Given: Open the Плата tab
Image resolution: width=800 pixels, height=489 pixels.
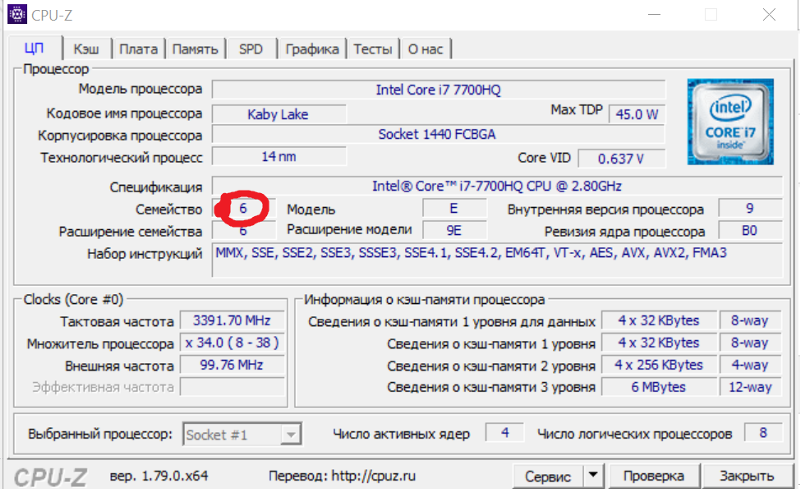Looking at the screenshot, I should click(x=138, y=49).
